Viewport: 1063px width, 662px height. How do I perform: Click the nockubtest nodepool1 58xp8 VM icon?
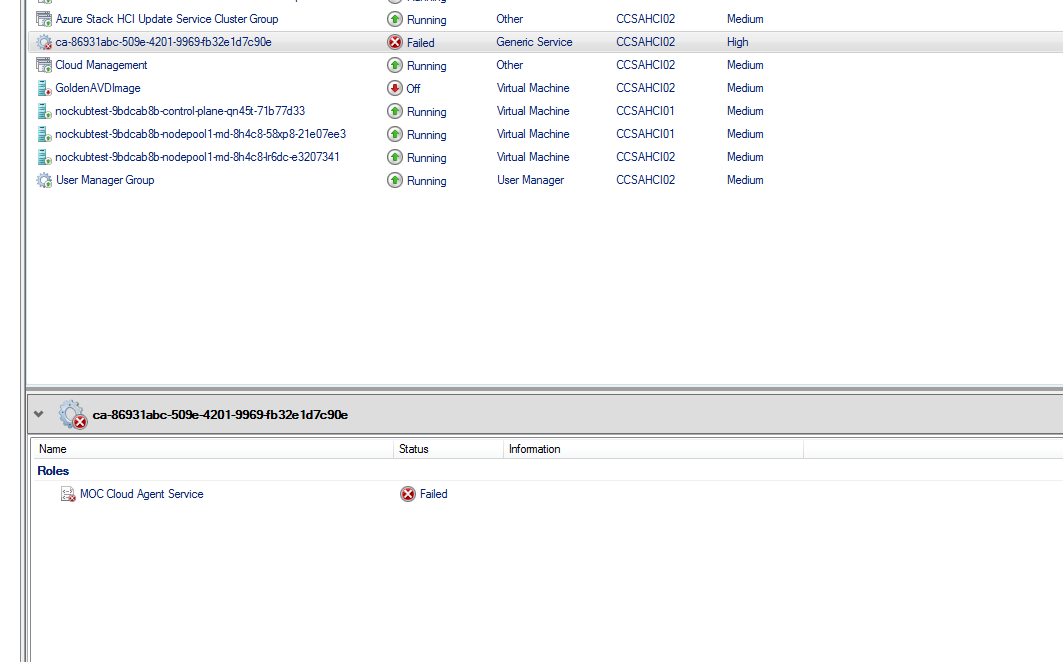coord(44,134)
